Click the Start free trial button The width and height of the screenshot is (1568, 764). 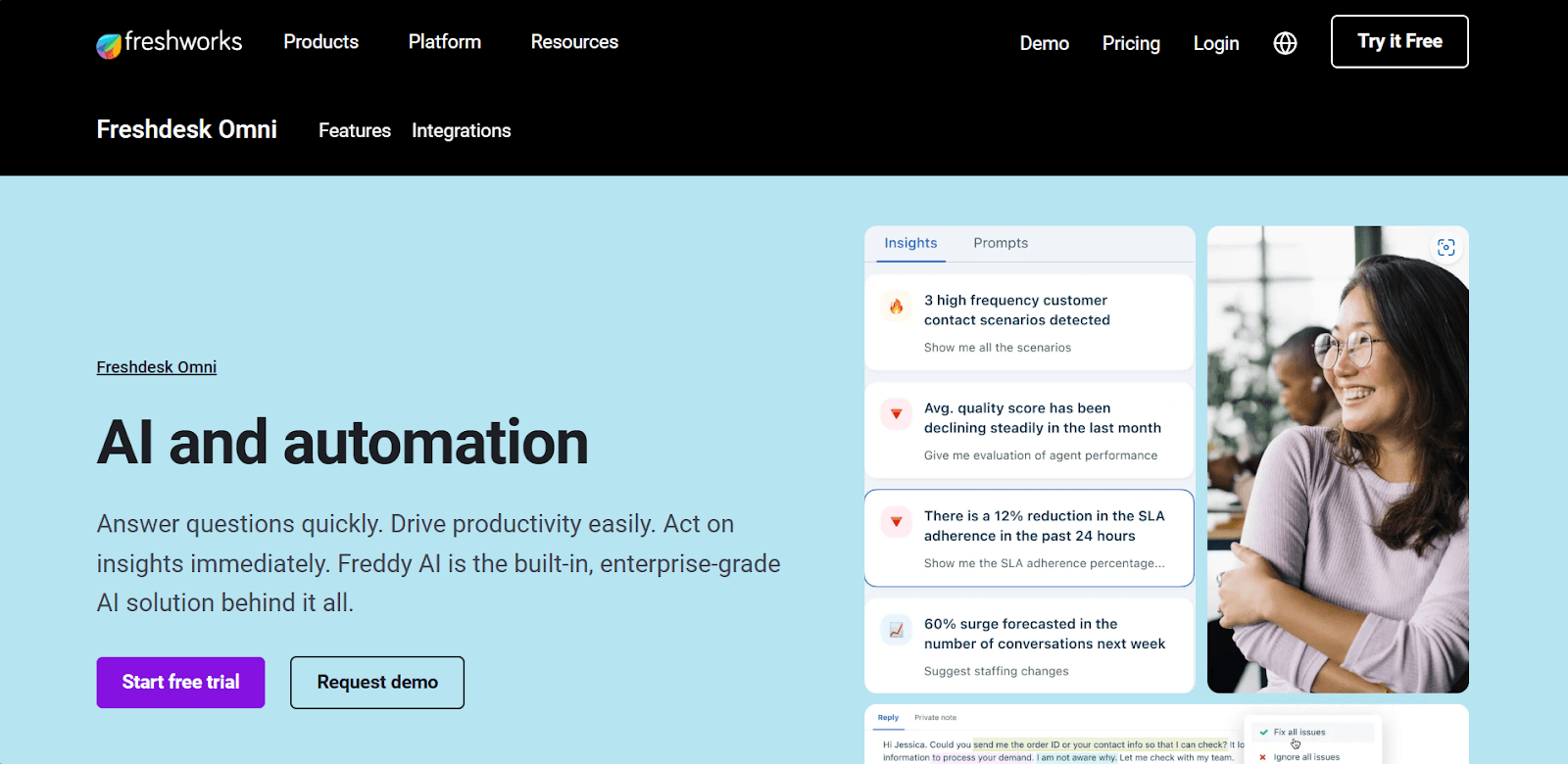click(180, 683)
